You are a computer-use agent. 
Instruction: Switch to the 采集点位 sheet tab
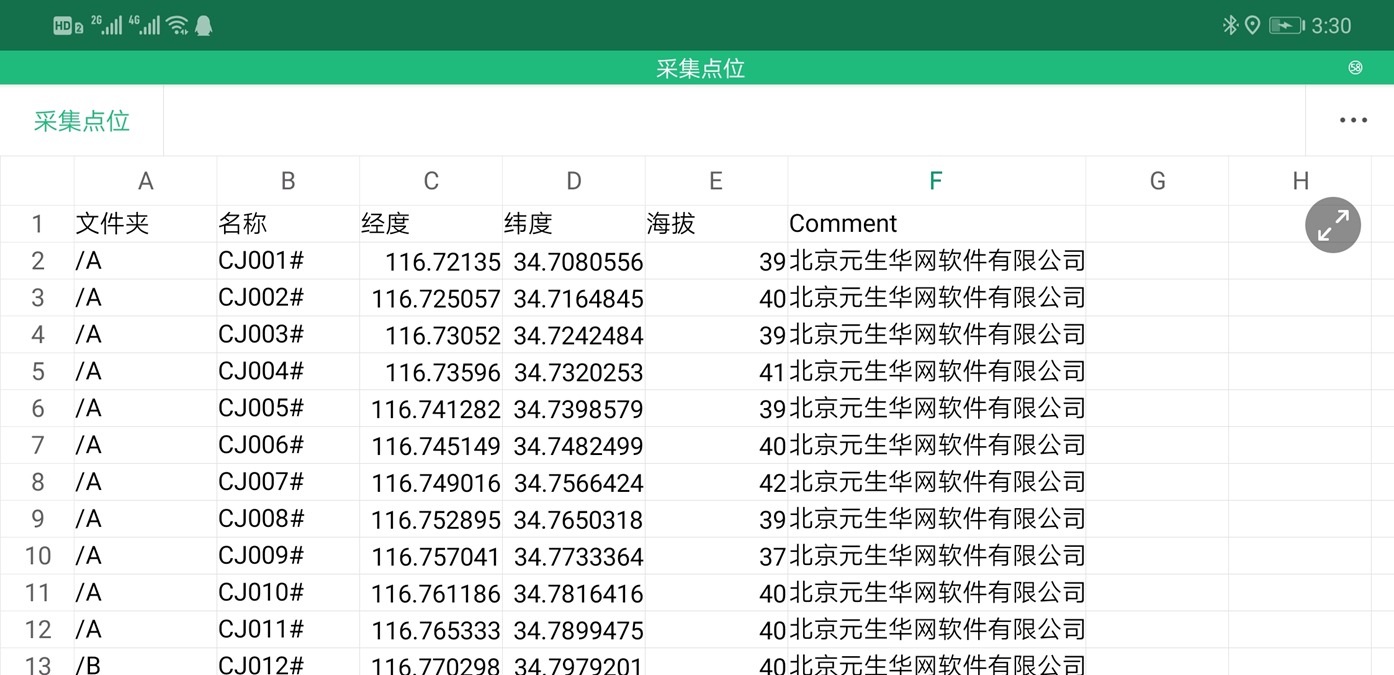click(82, 121)
